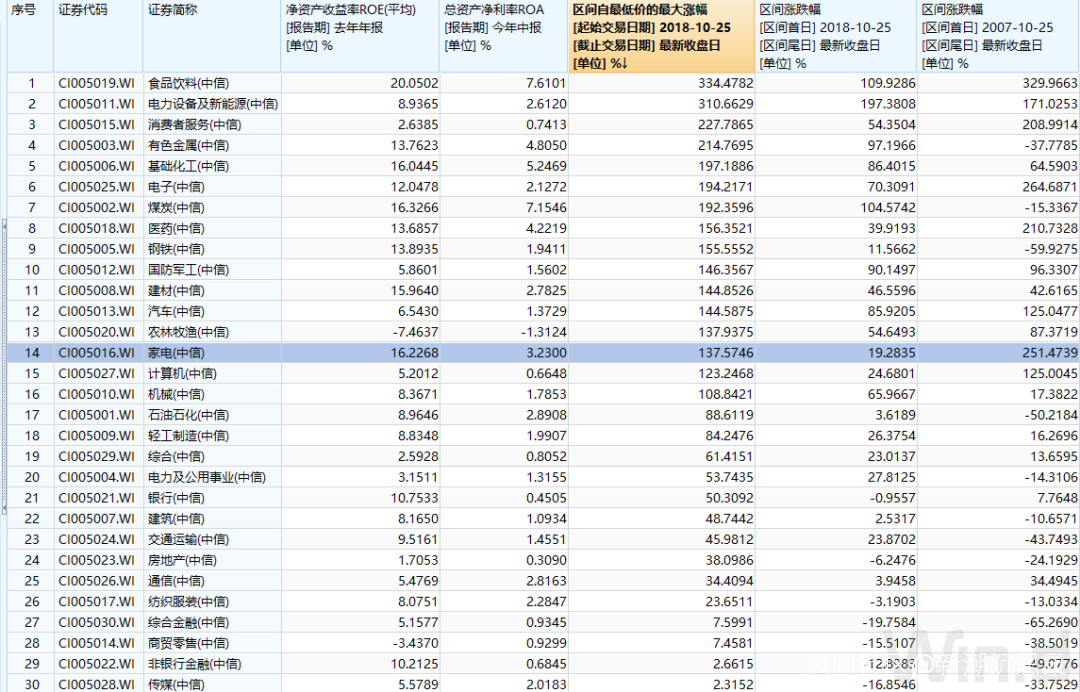
Task: Select 机械(中信) cell
Action: point(176,394)
